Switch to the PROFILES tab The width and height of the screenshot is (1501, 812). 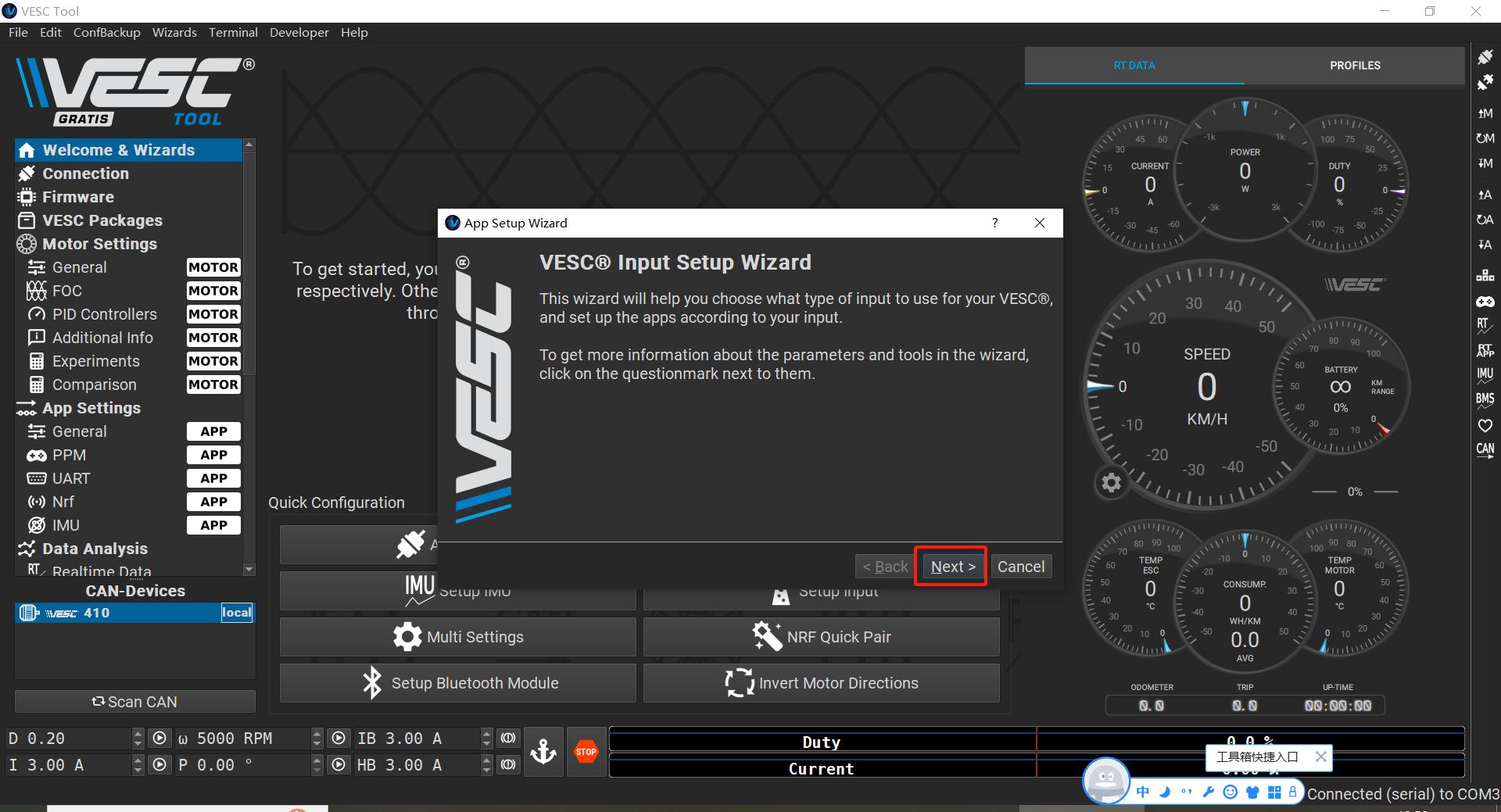tap(1355, 66)
